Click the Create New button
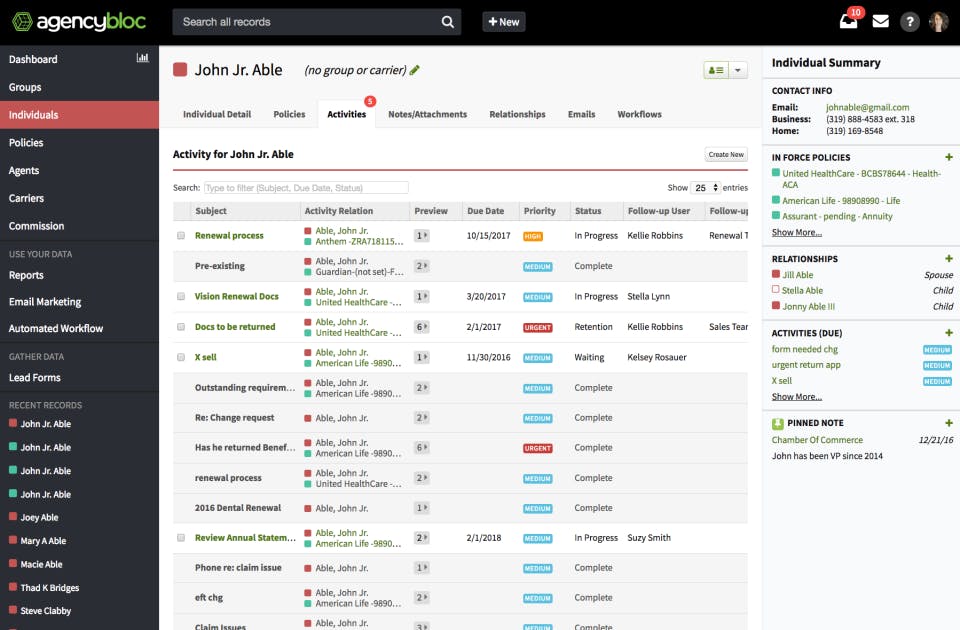 coord(726,154)
